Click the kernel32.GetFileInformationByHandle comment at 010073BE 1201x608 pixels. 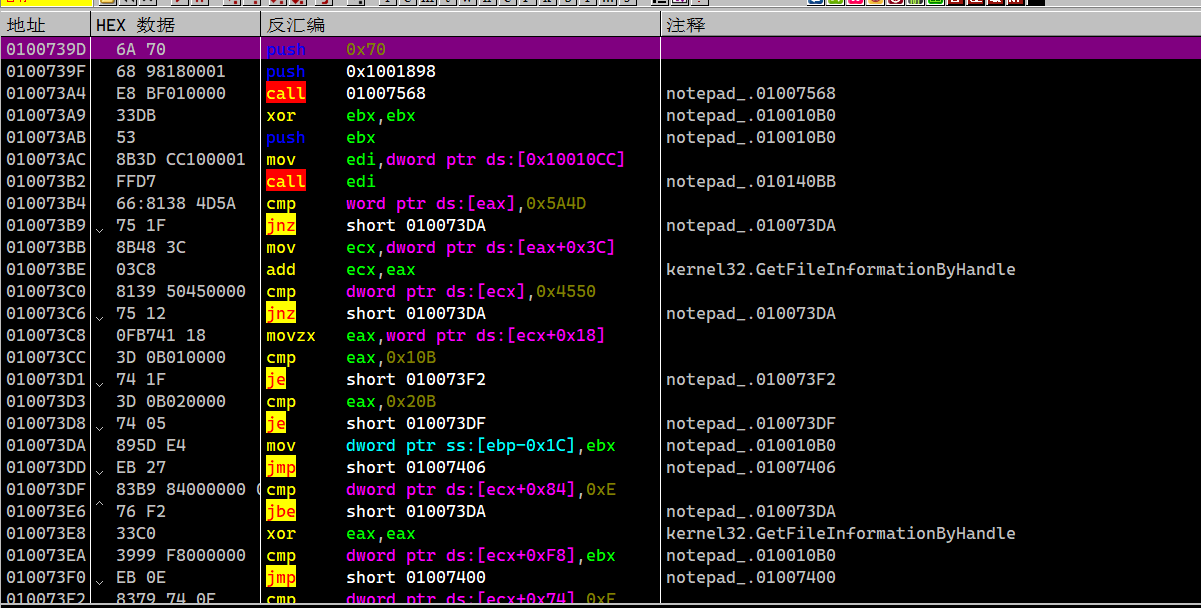[x=840, y=270]
